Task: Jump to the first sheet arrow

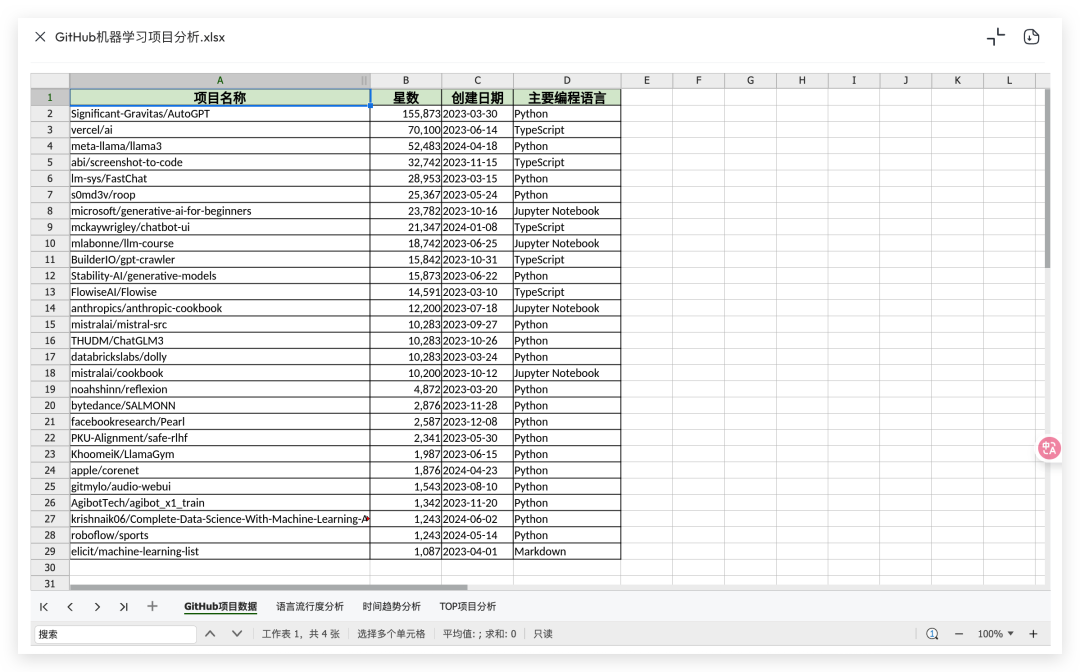Action: [44, 607]
